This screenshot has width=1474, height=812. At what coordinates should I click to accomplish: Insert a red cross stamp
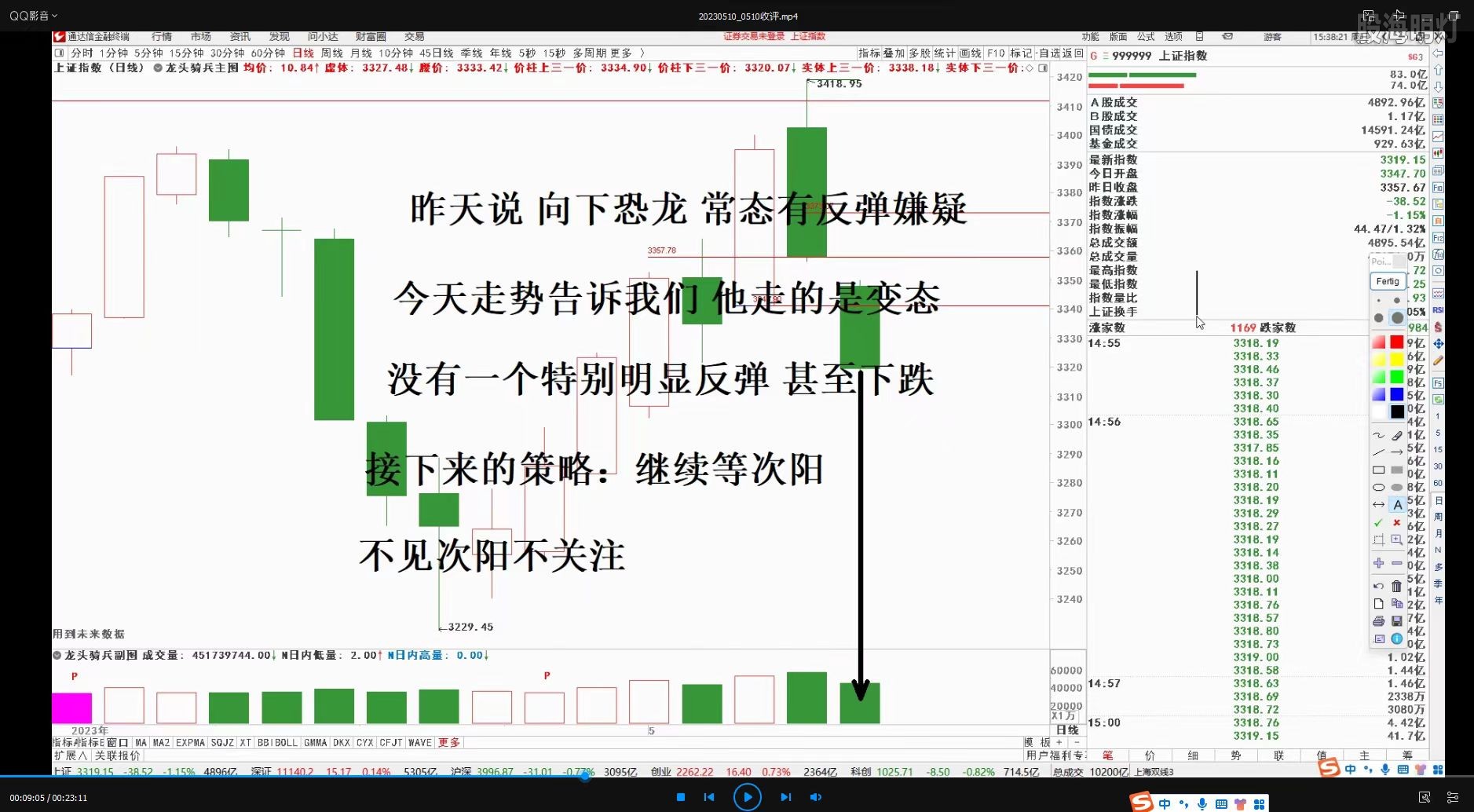click(1397, 522)
